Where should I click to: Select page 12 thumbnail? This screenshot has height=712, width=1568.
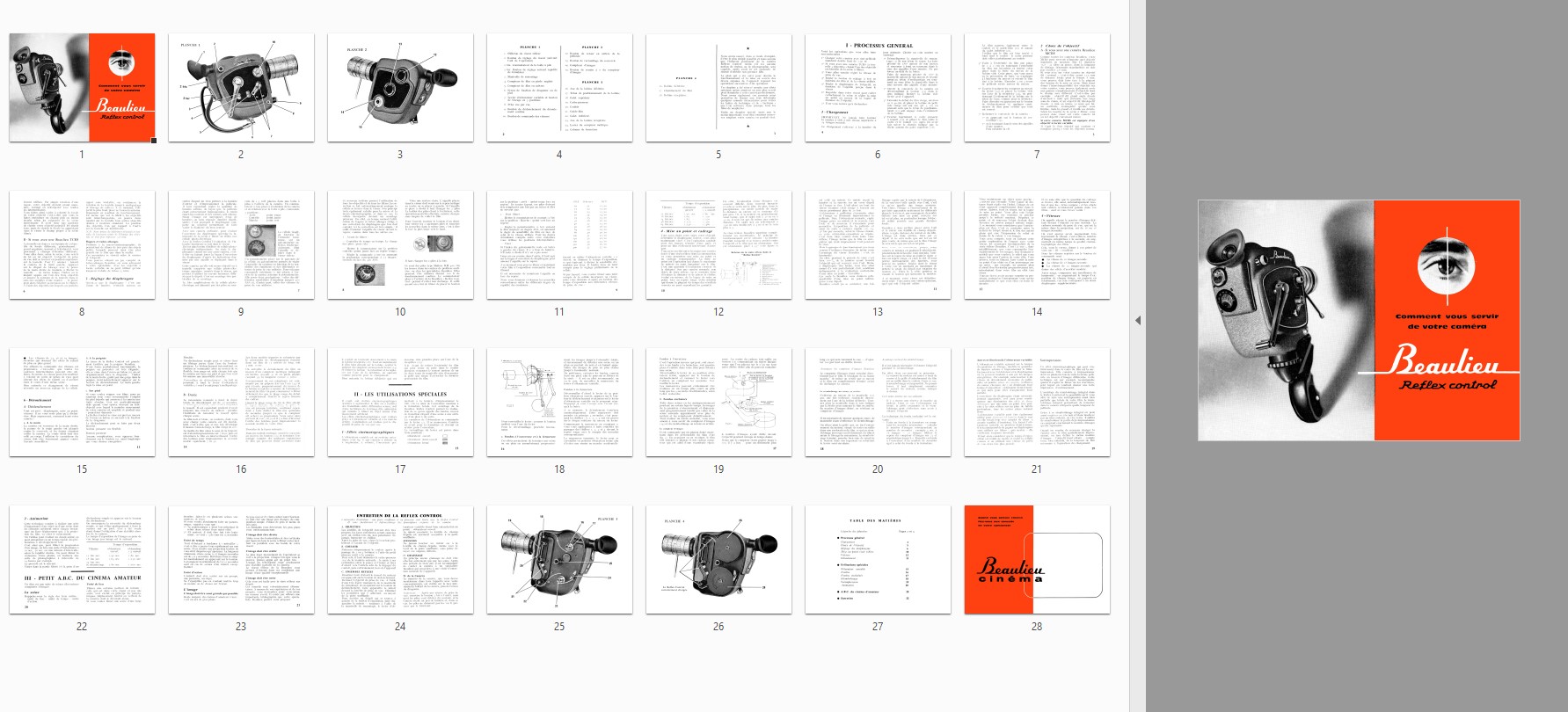click(x=718, y=245)
